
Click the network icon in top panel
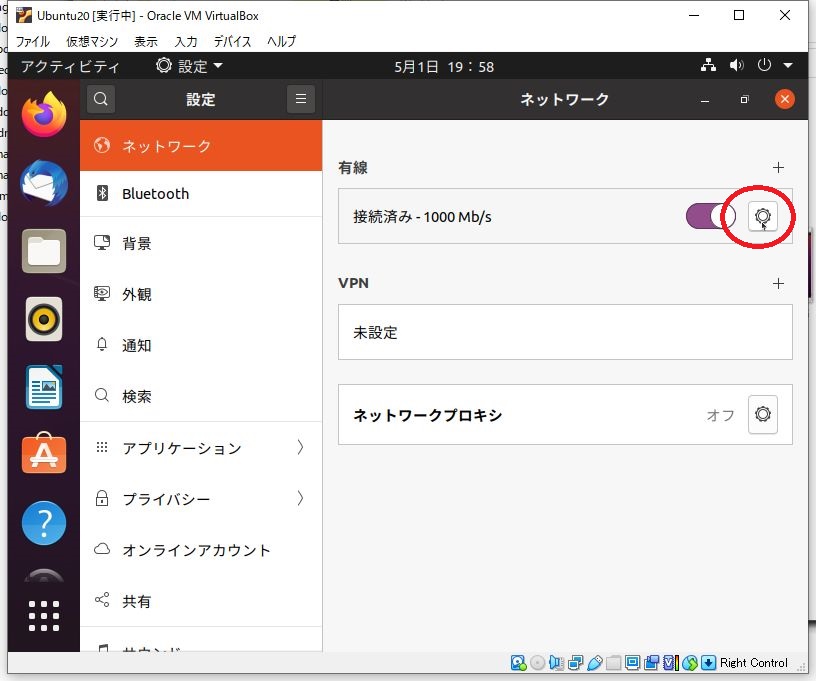(x=708, y=66)
